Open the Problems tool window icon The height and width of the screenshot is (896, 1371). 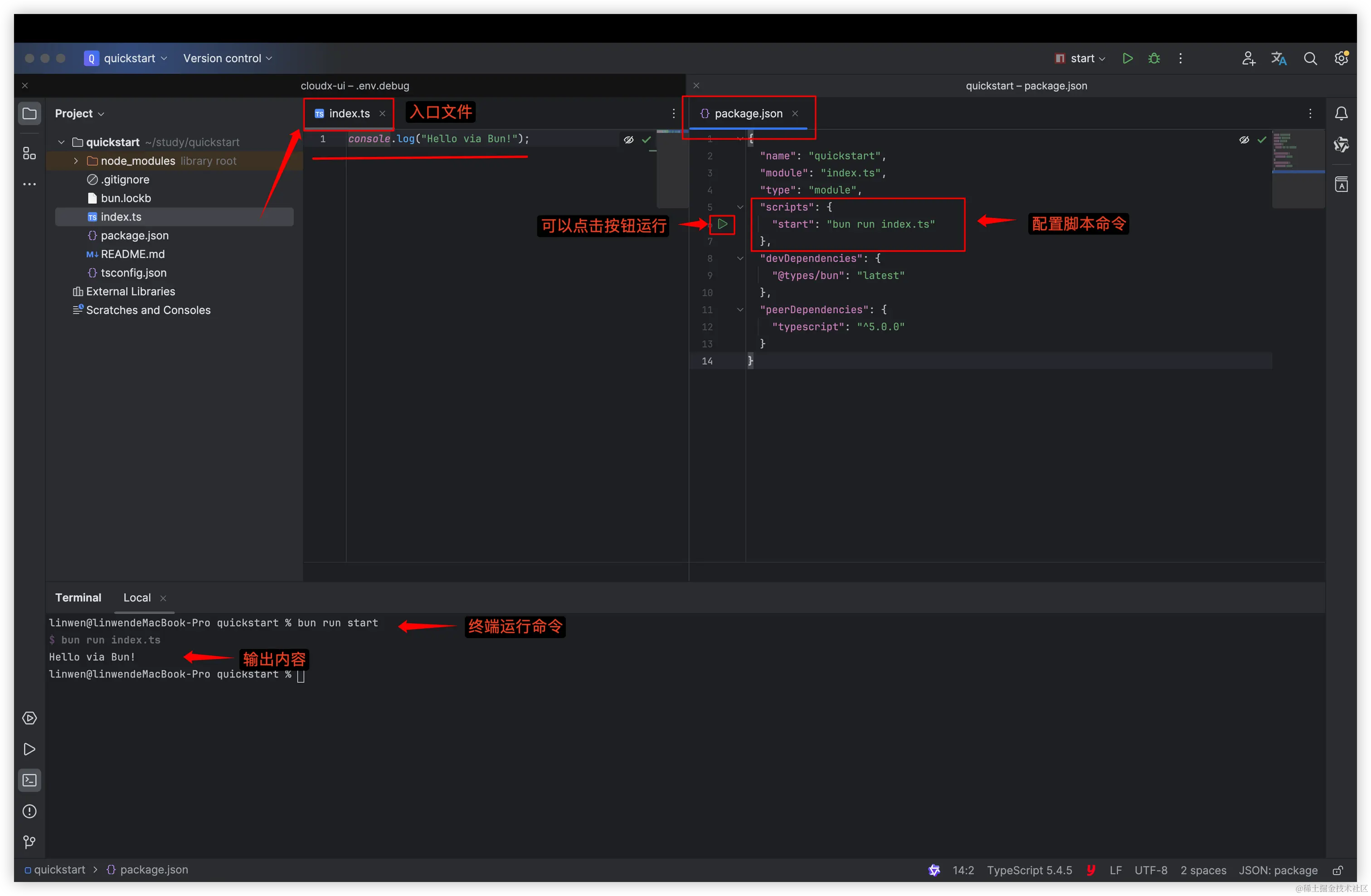click(x=29, y=811)
